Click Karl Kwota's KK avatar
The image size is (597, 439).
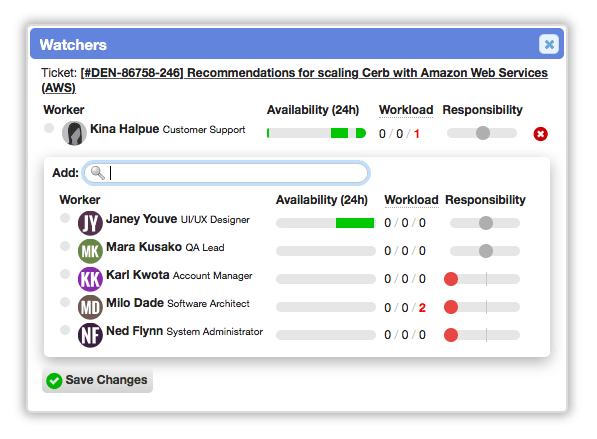(90, 279)
